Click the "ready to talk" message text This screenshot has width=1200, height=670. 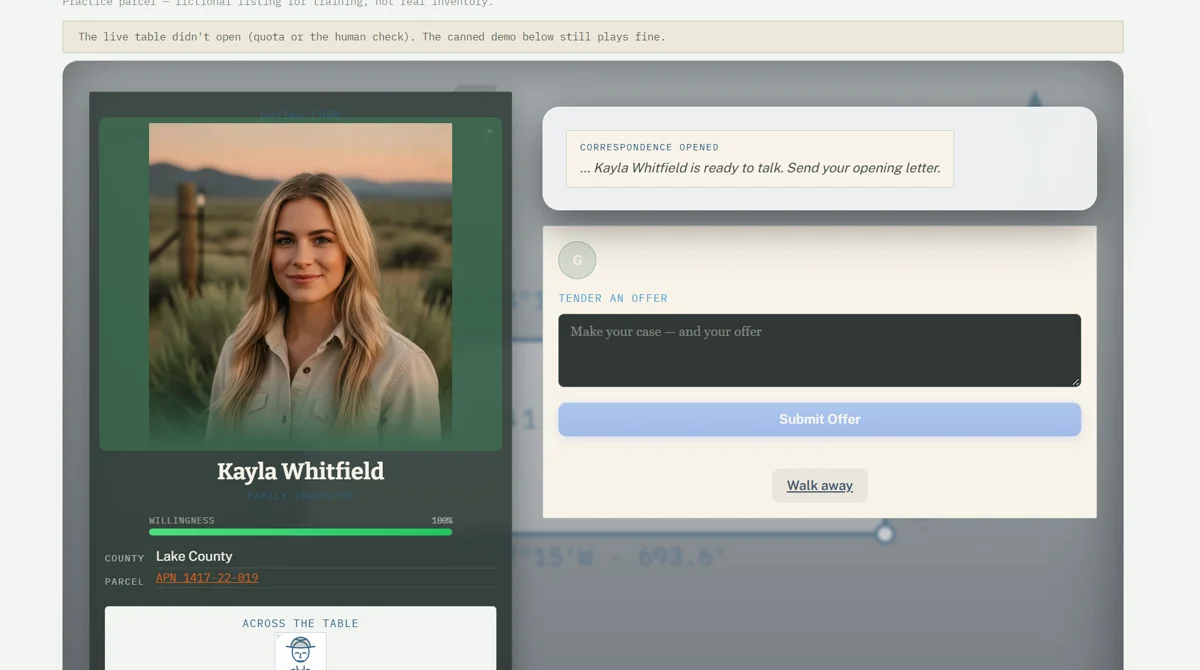click(760, 168)
